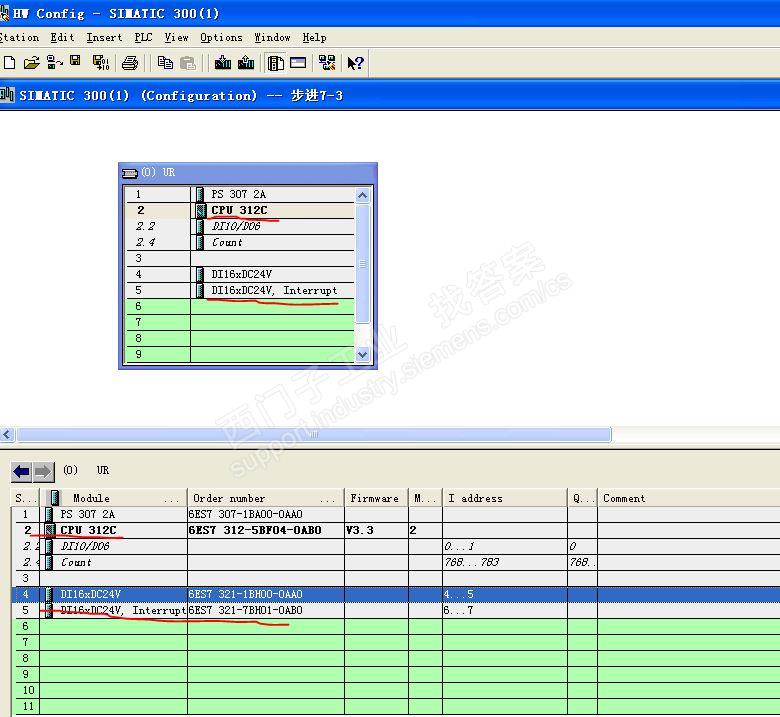The width and height of the screenshot is (780, 717).
Task: Select PS 307 2A row in detail table
Action: pyautogui.click(x=395, y=514)
